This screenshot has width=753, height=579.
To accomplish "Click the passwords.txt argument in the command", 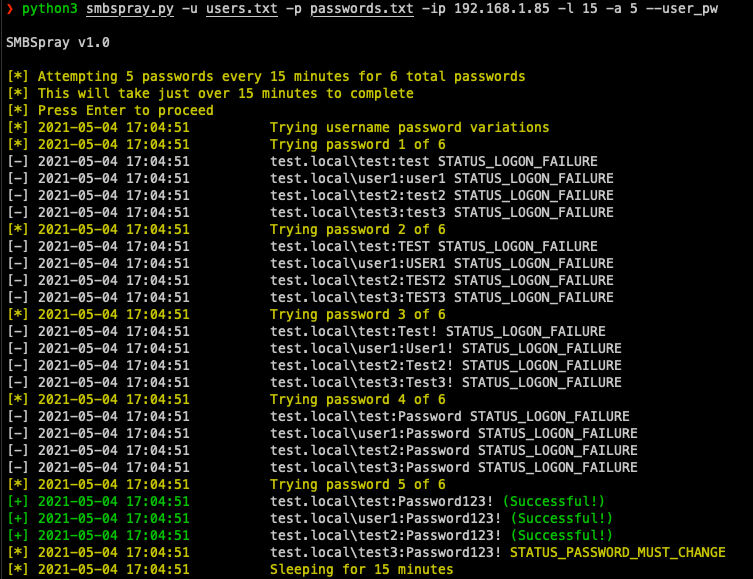I will [x=362, y=9].
